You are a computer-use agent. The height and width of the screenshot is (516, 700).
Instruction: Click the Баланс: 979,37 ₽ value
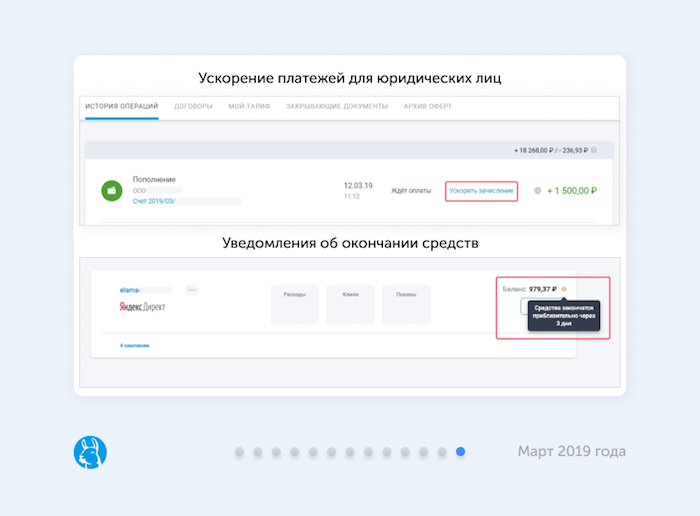pos(529,289)
